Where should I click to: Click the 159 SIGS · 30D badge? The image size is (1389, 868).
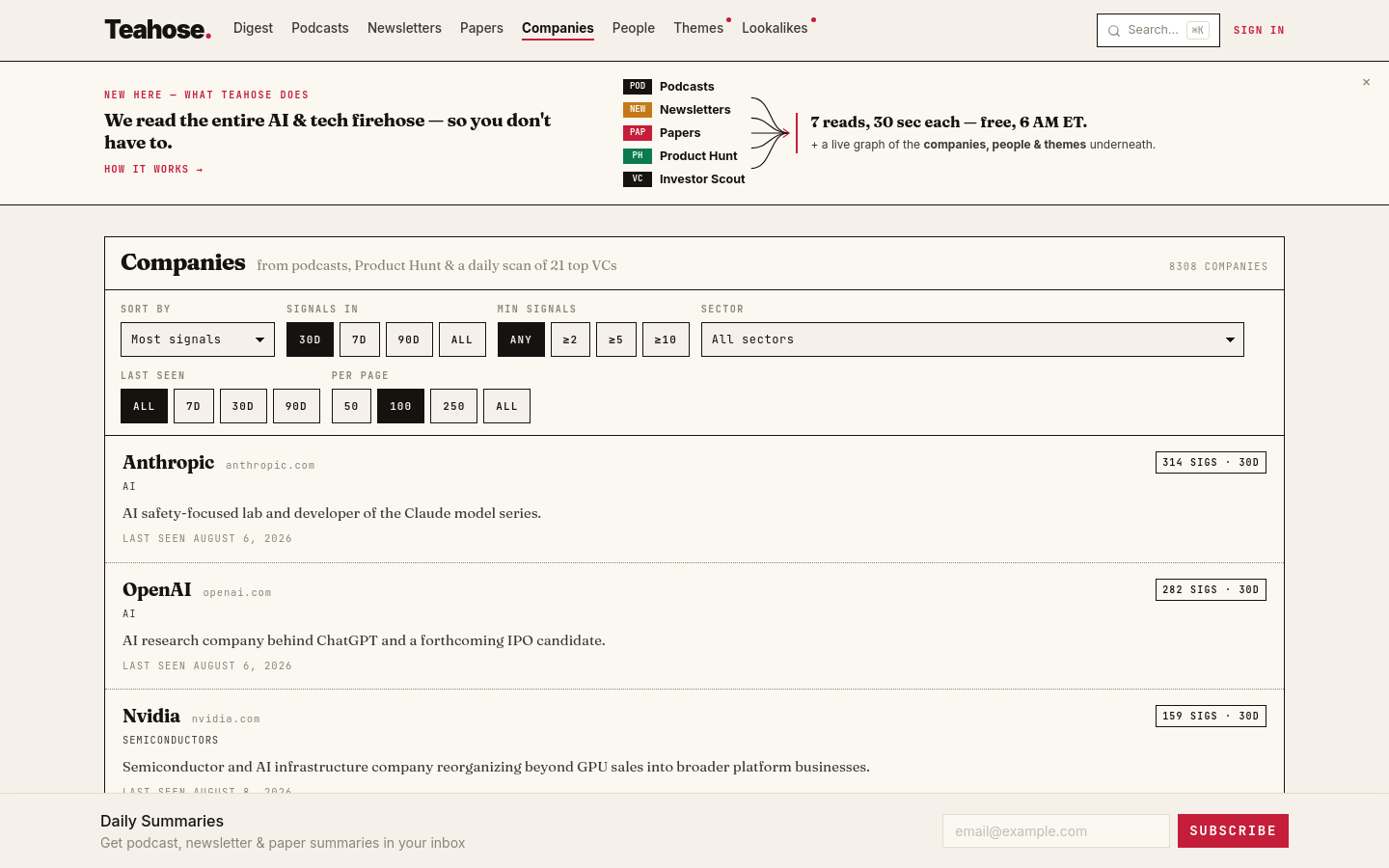point(1211,717)
